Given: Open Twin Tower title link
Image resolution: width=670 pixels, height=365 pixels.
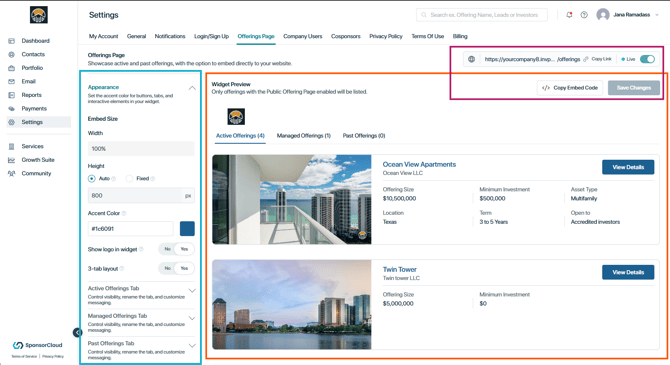Looking at the screenshot, I should (x=400, y=270).
